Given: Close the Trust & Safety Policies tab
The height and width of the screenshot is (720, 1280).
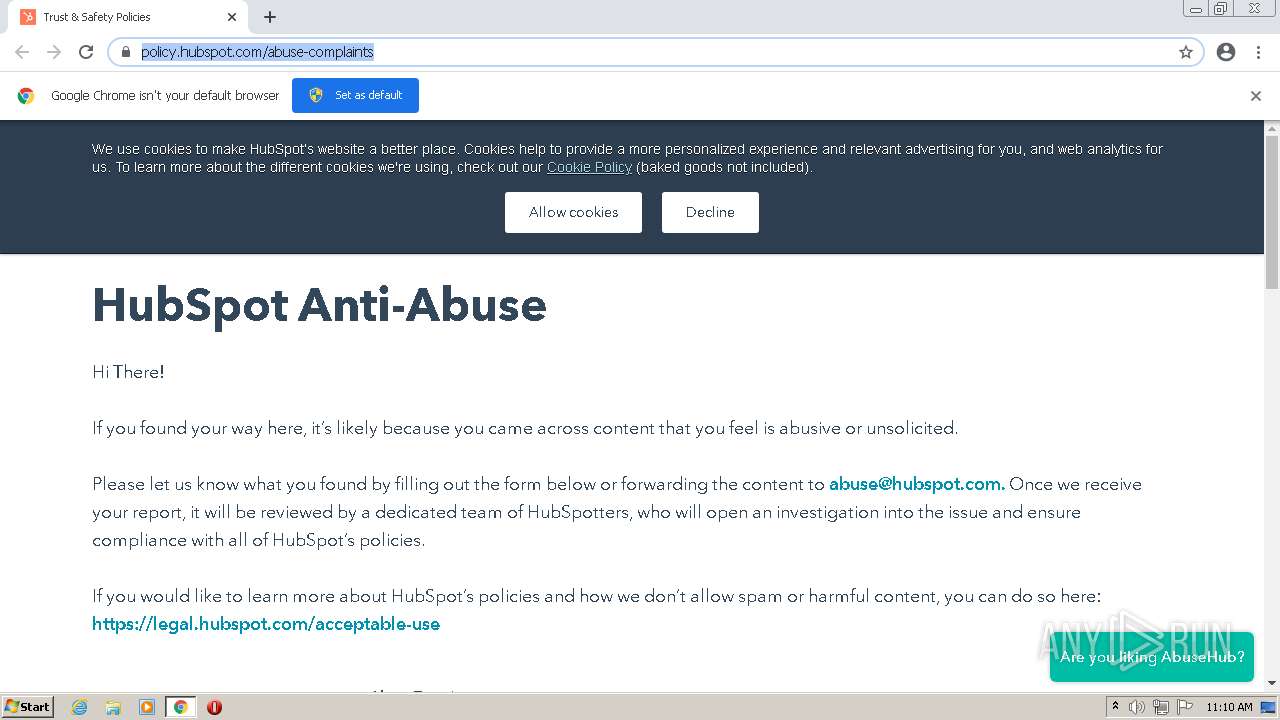Looking at the screenshot, I should click(x=232, y=17).
